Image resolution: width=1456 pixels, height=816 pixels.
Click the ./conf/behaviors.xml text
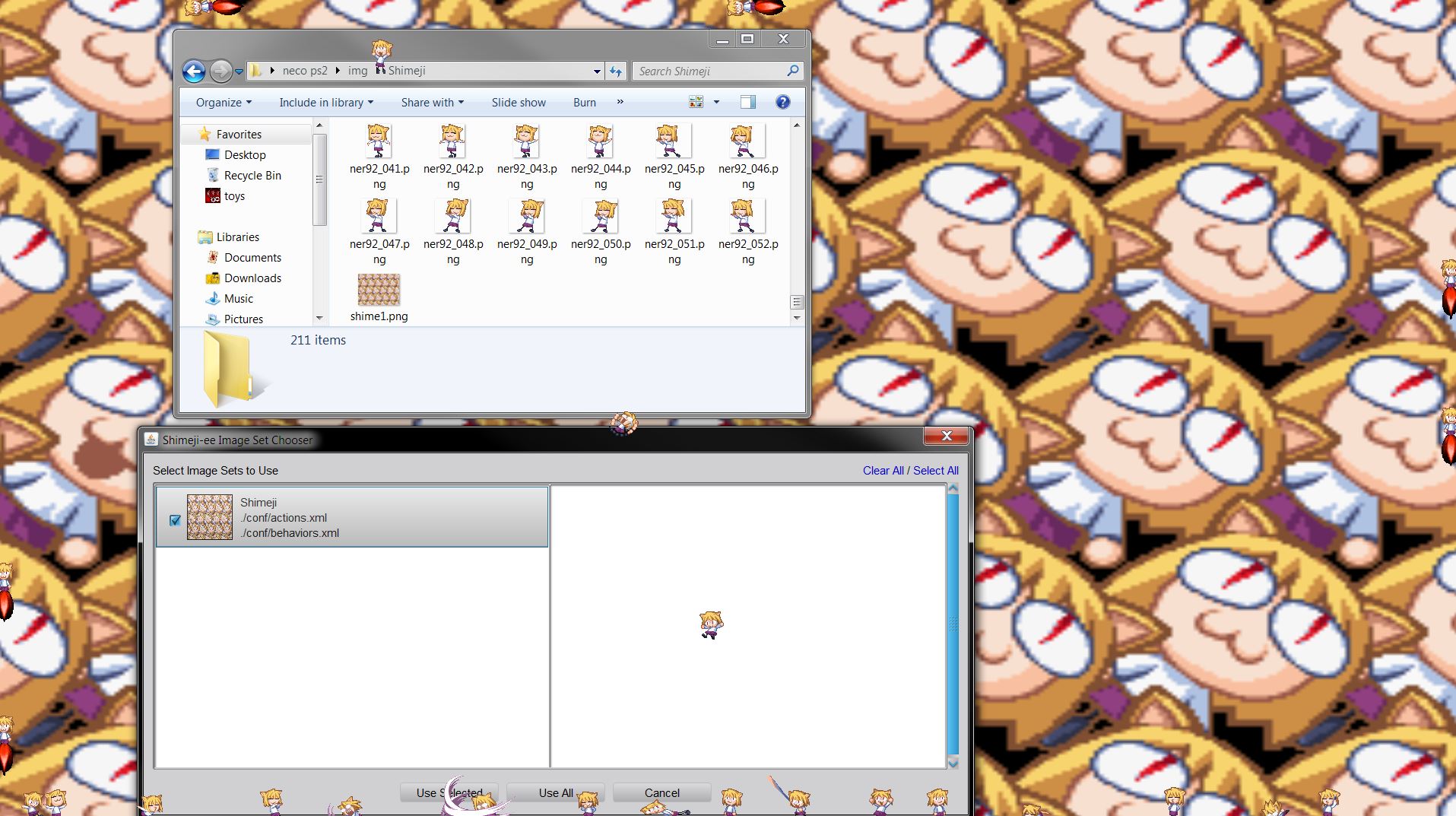290,533
